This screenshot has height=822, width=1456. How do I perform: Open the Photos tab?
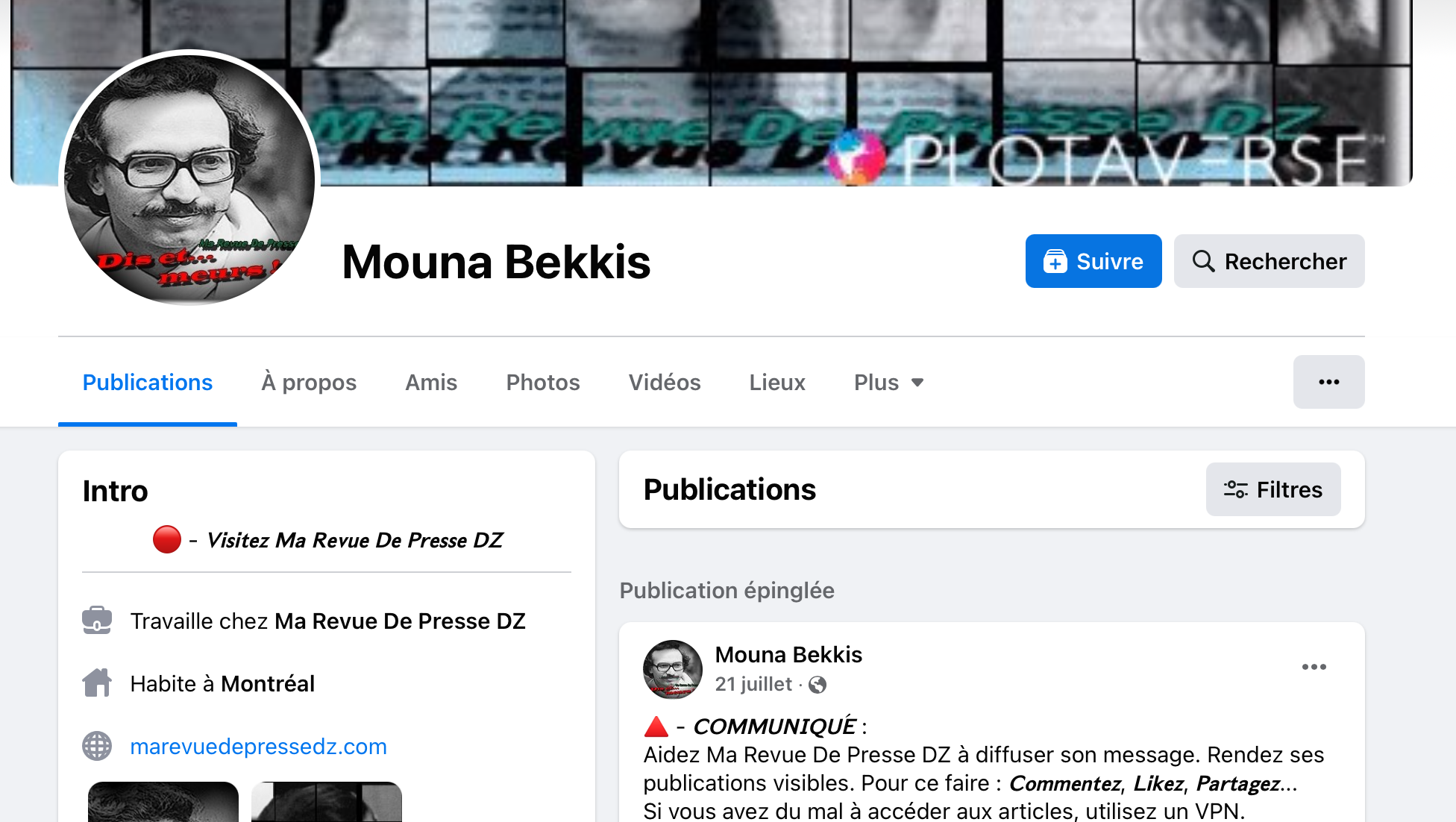(x=543, y=383)
